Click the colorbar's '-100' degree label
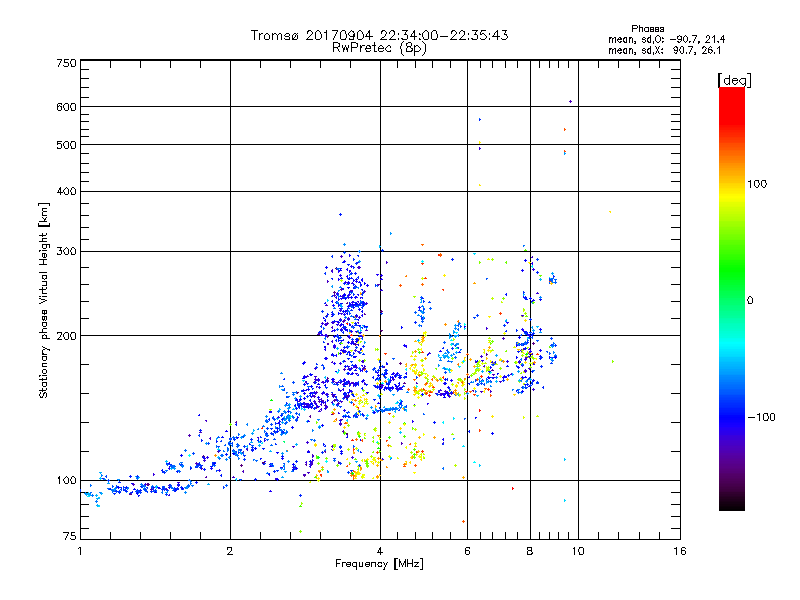This screenshot has width=800, height=600. (x=762, y=417)
